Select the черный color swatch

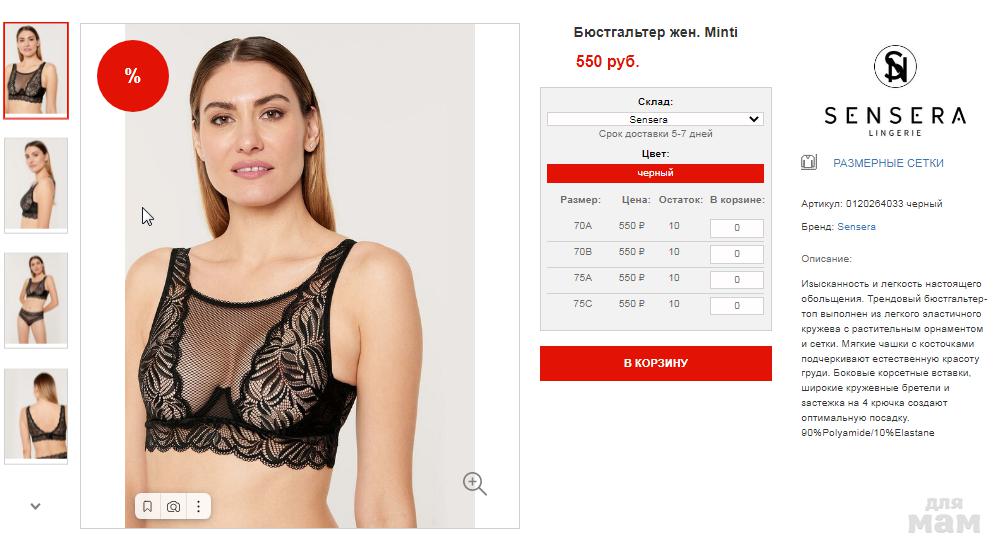tap(655, 173)
